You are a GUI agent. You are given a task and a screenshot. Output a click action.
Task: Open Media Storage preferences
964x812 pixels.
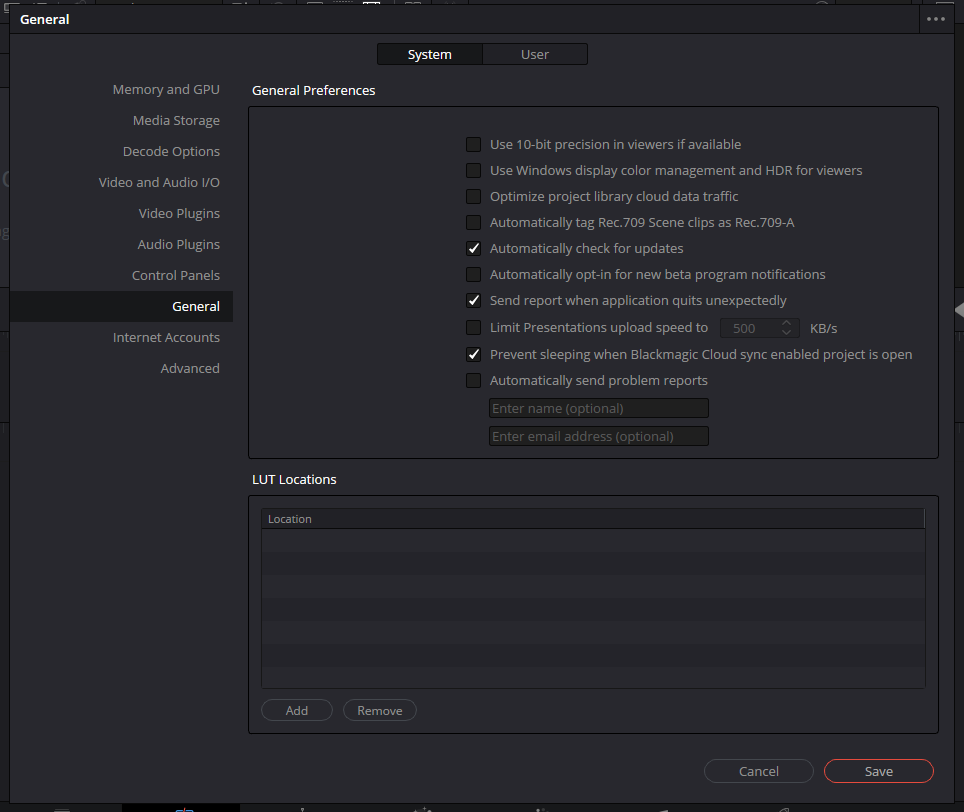point(176,120)
